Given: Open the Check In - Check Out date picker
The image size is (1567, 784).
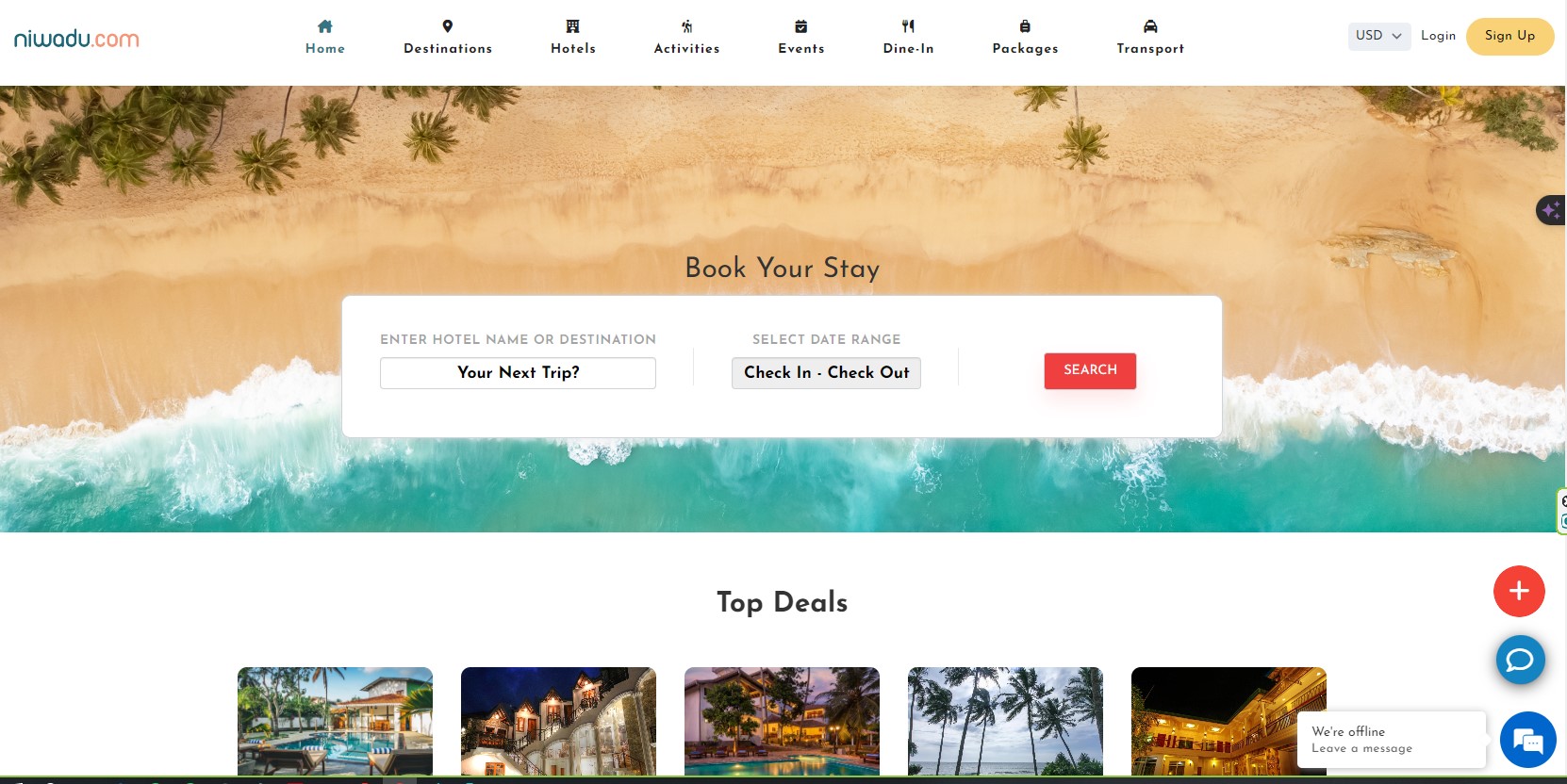Looking at the screenshot, I should click(826, 372).
